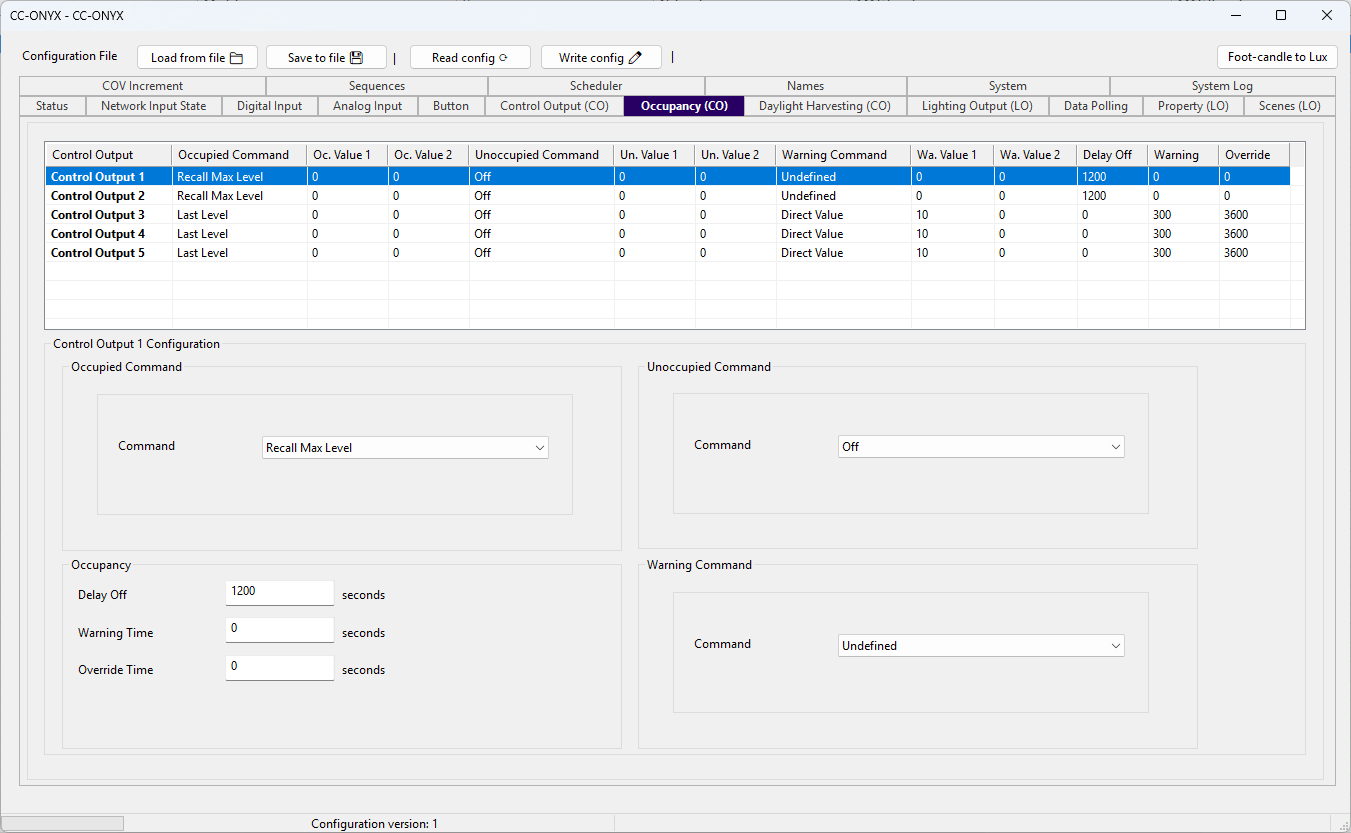The width and height of the screenshot is (1351, 833).
Task: Switch to Scenes (LO) tab
Action: (1289, 106)
